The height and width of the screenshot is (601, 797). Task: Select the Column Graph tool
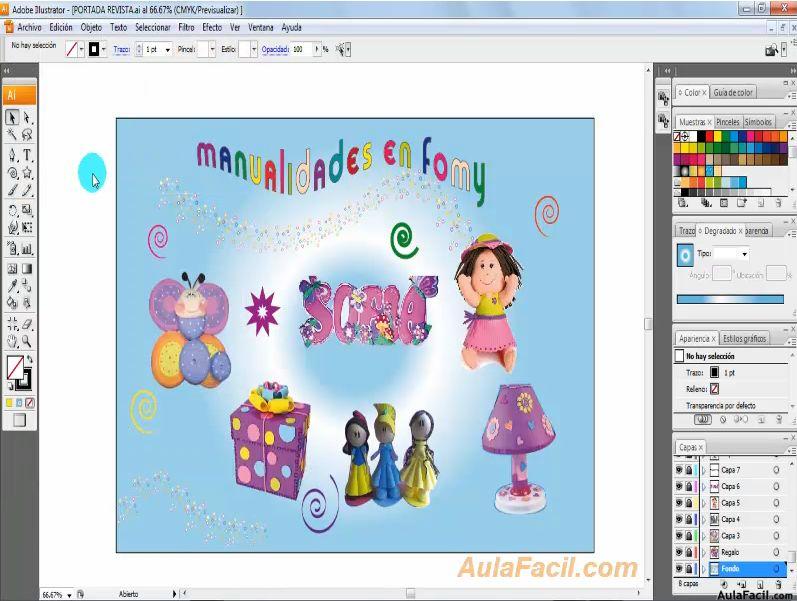(27, 249)
